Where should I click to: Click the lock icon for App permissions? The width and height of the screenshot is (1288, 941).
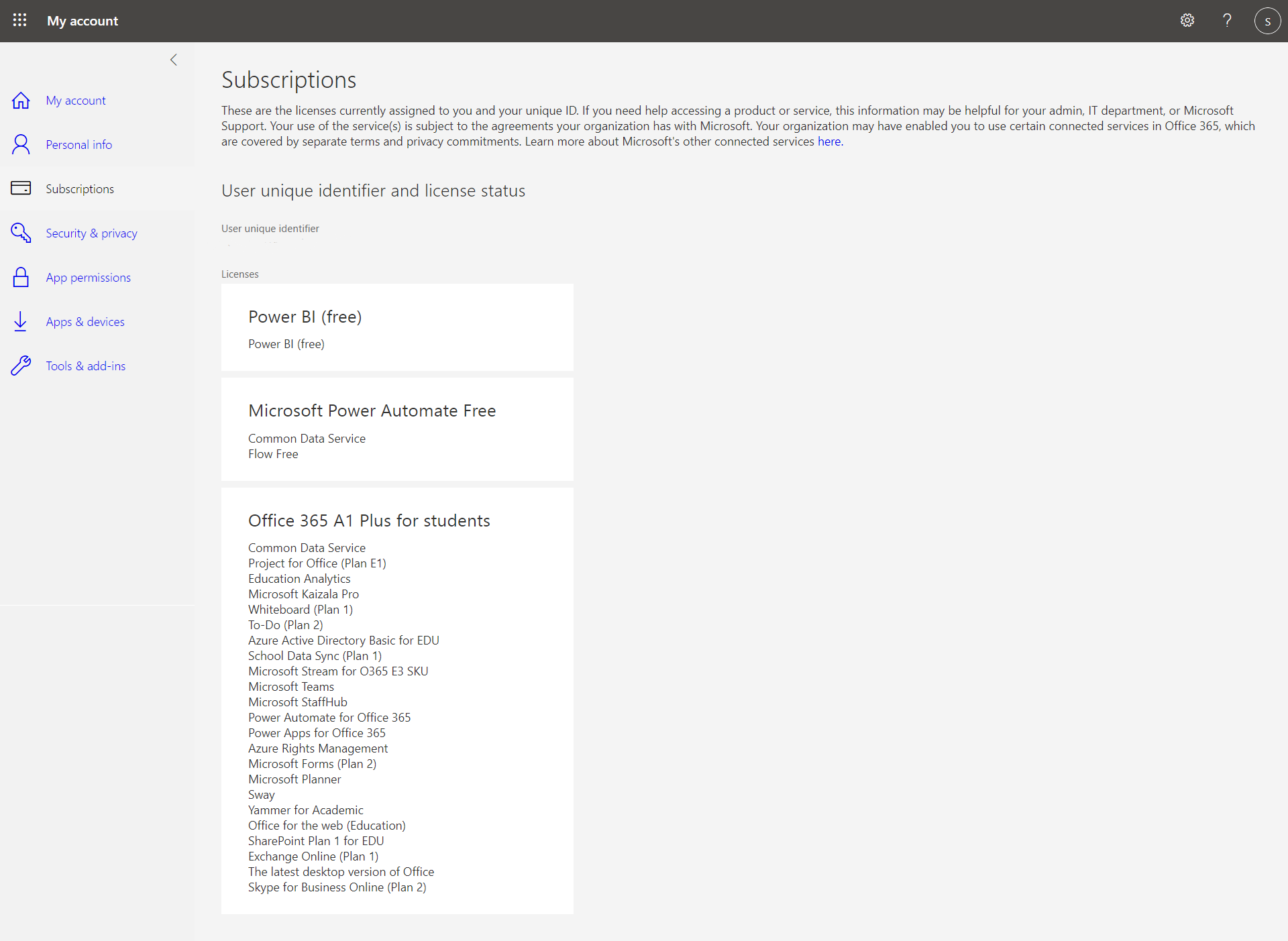pos(21,277)
